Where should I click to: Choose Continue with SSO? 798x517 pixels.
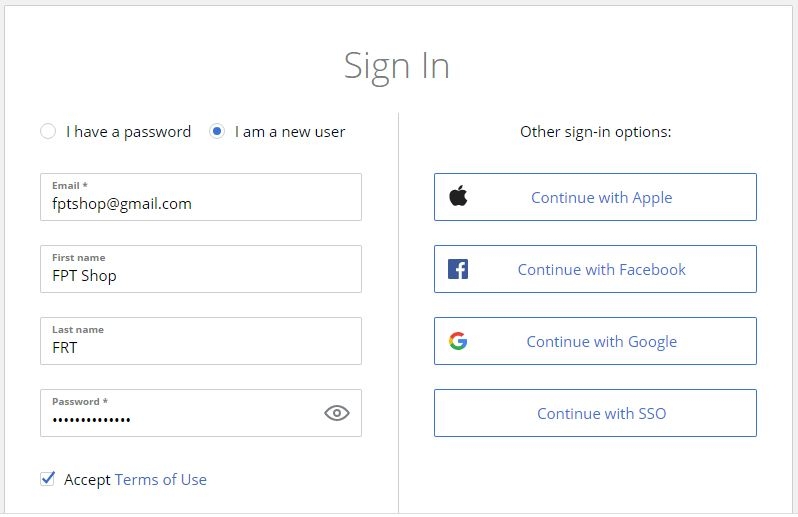(595, 413)
